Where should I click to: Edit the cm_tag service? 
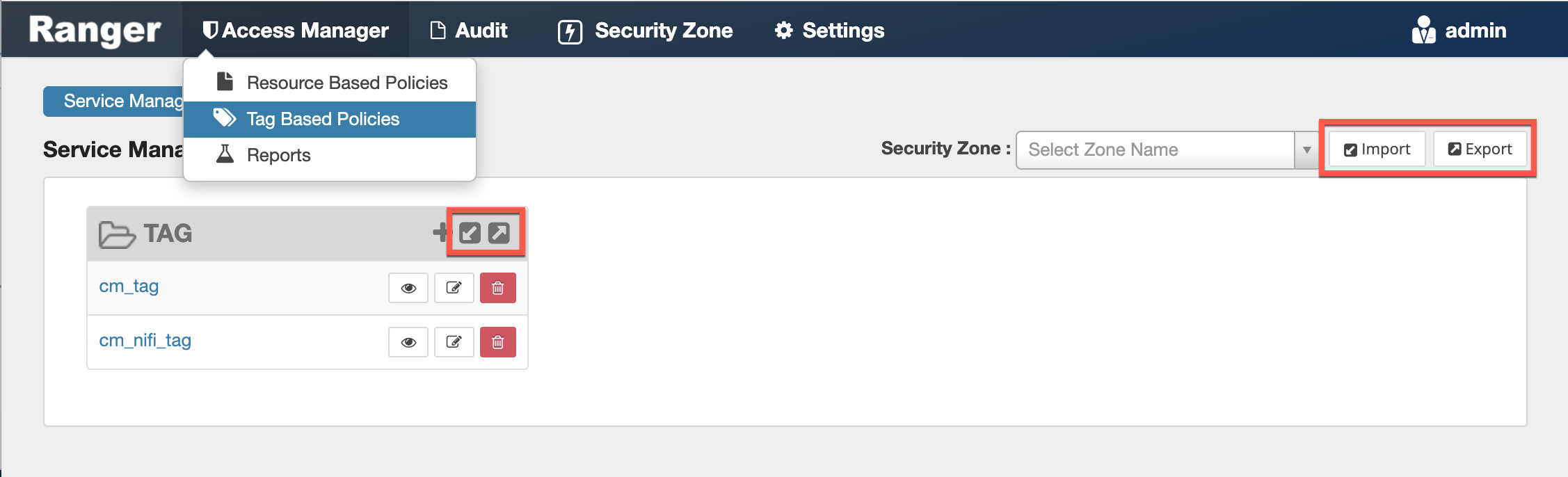[x=454, y=288]
